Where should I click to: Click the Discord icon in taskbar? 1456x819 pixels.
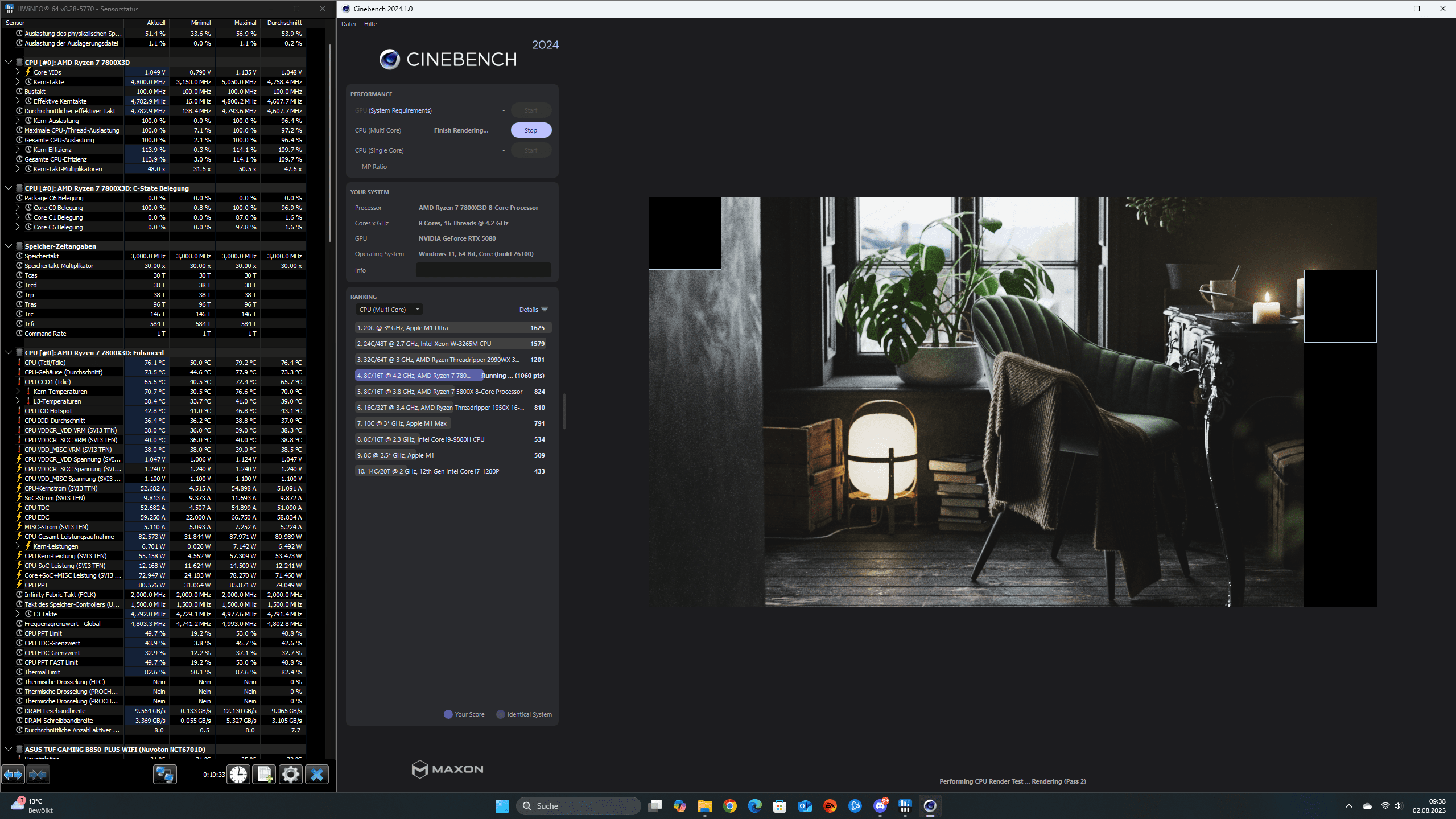click(880, 806)
